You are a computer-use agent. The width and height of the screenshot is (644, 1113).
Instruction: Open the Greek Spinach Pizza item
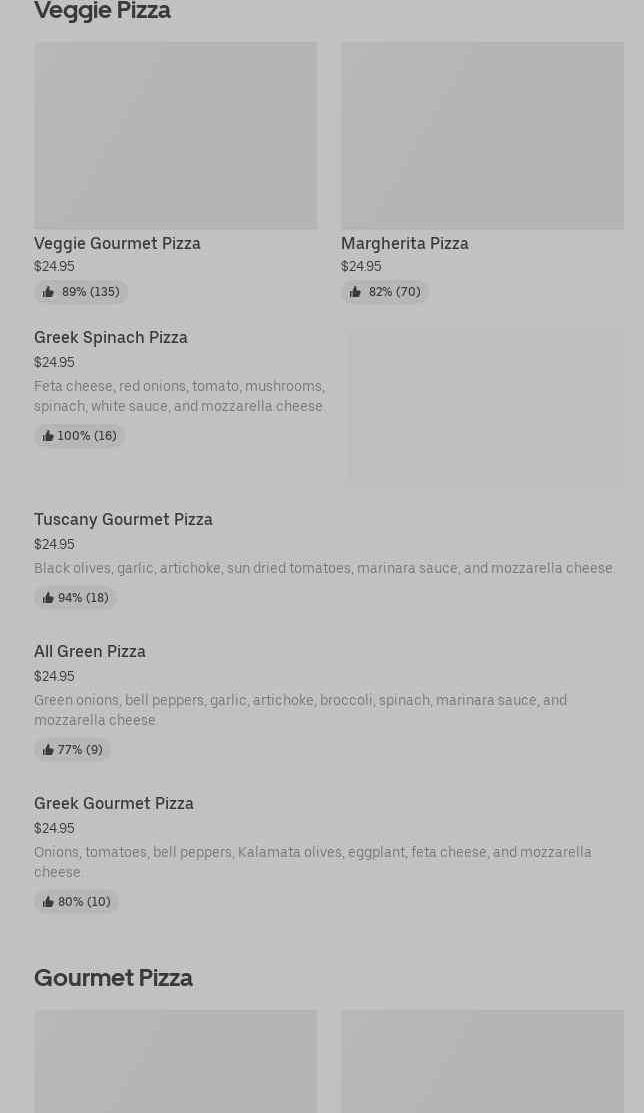click(329, 407)
